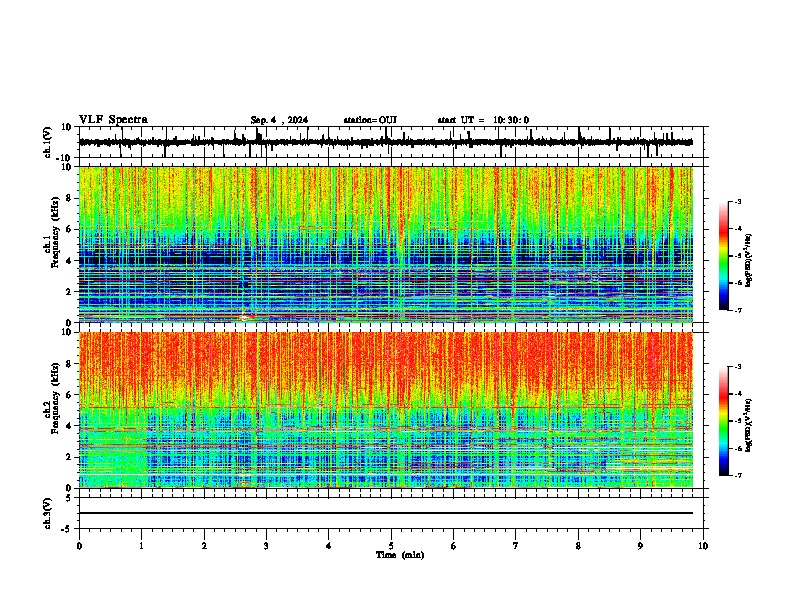Click the "4" kHz tick on ch.1 axis
Viewport: 792px width, 612px height.
(69, 261)
